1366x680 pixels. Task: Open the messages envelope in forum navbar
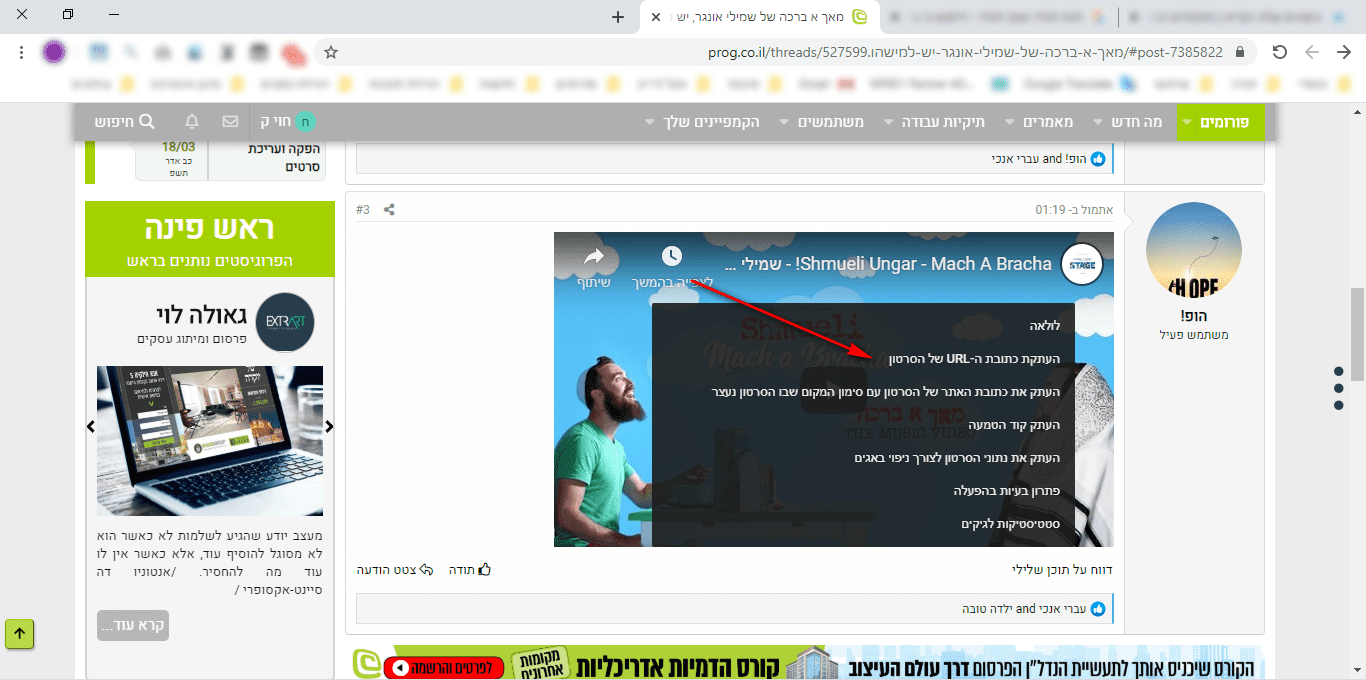230,121
